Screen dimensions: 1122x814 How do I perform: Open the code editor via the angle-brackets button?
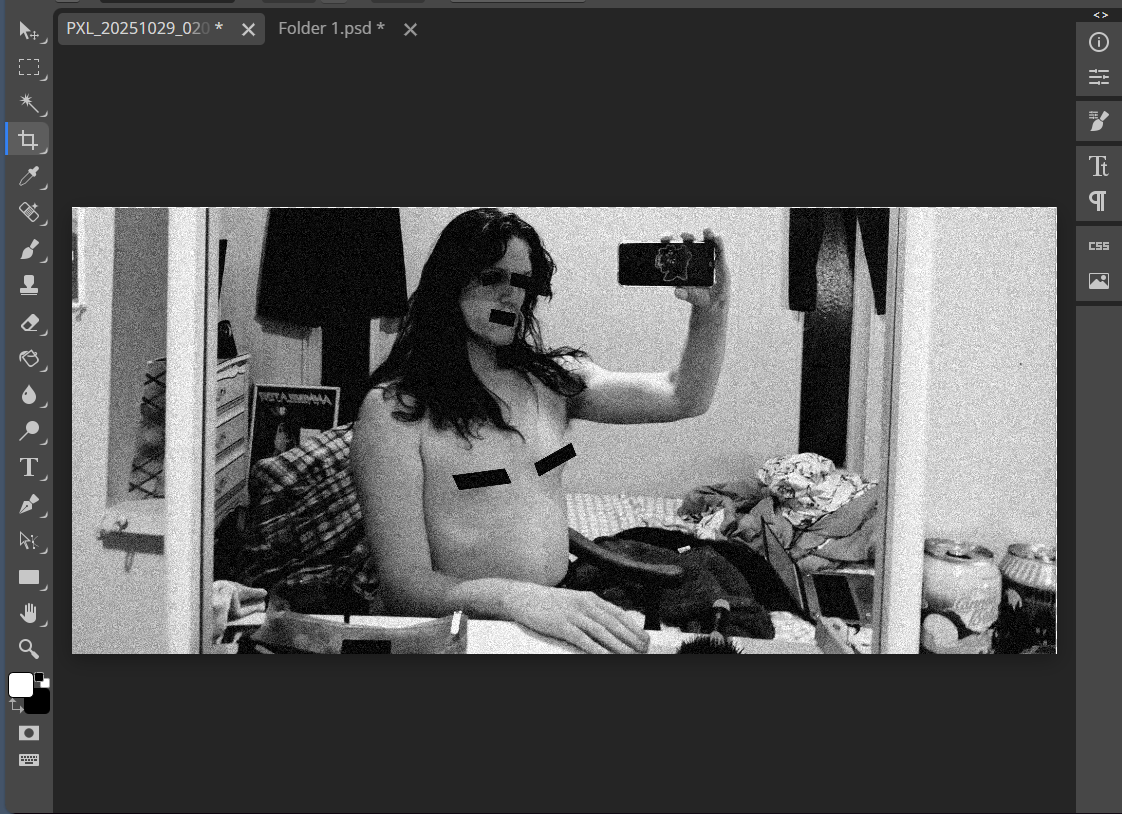point(1101,14)
